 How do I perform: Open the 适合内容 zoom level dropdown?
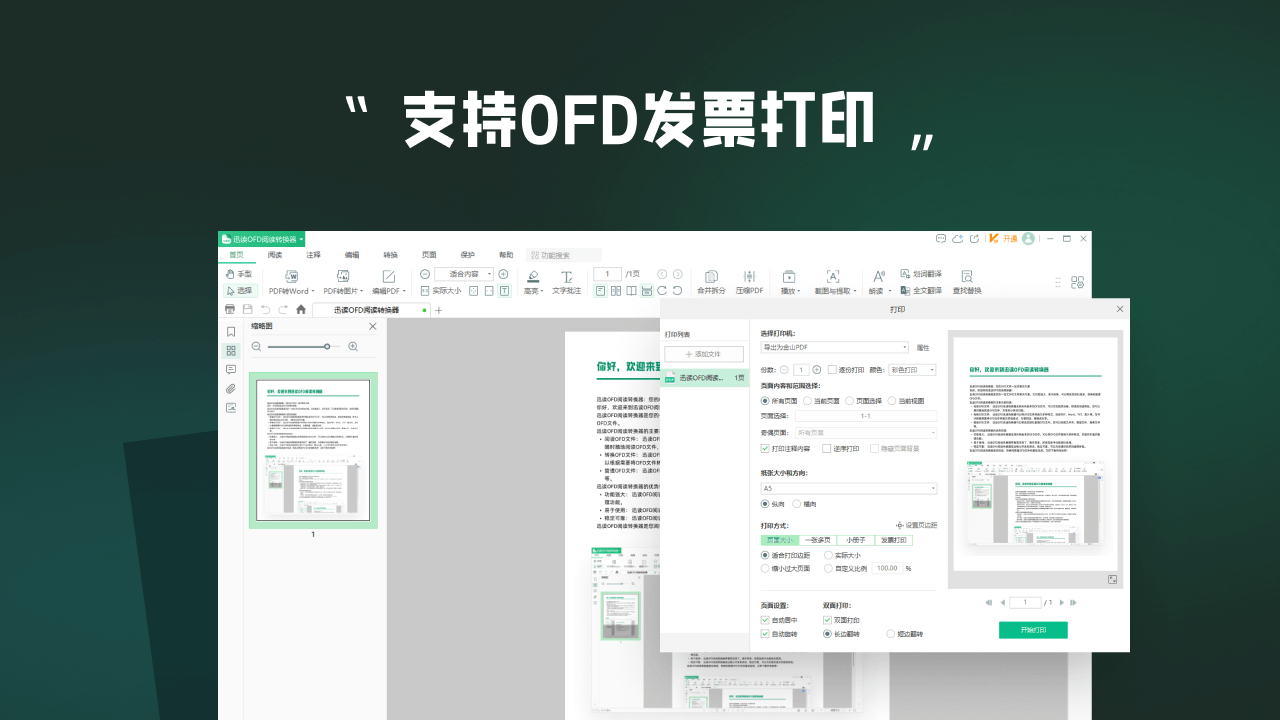[464, 274]
